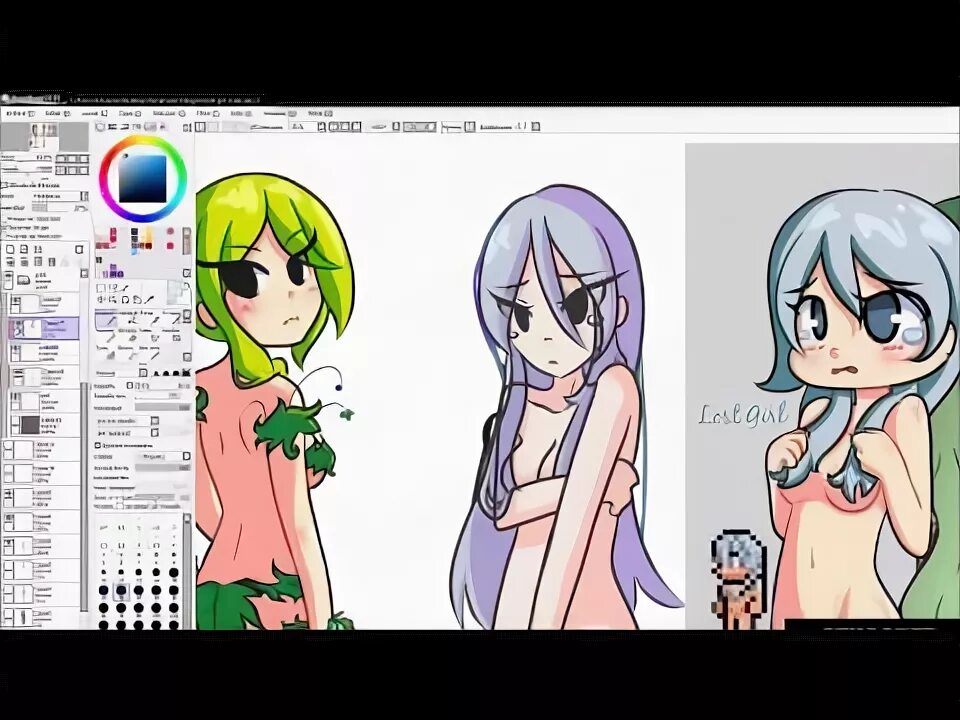The image size is (960, 720).
Task: Open the Canvas menu
Action: click(x=94, y=113)
